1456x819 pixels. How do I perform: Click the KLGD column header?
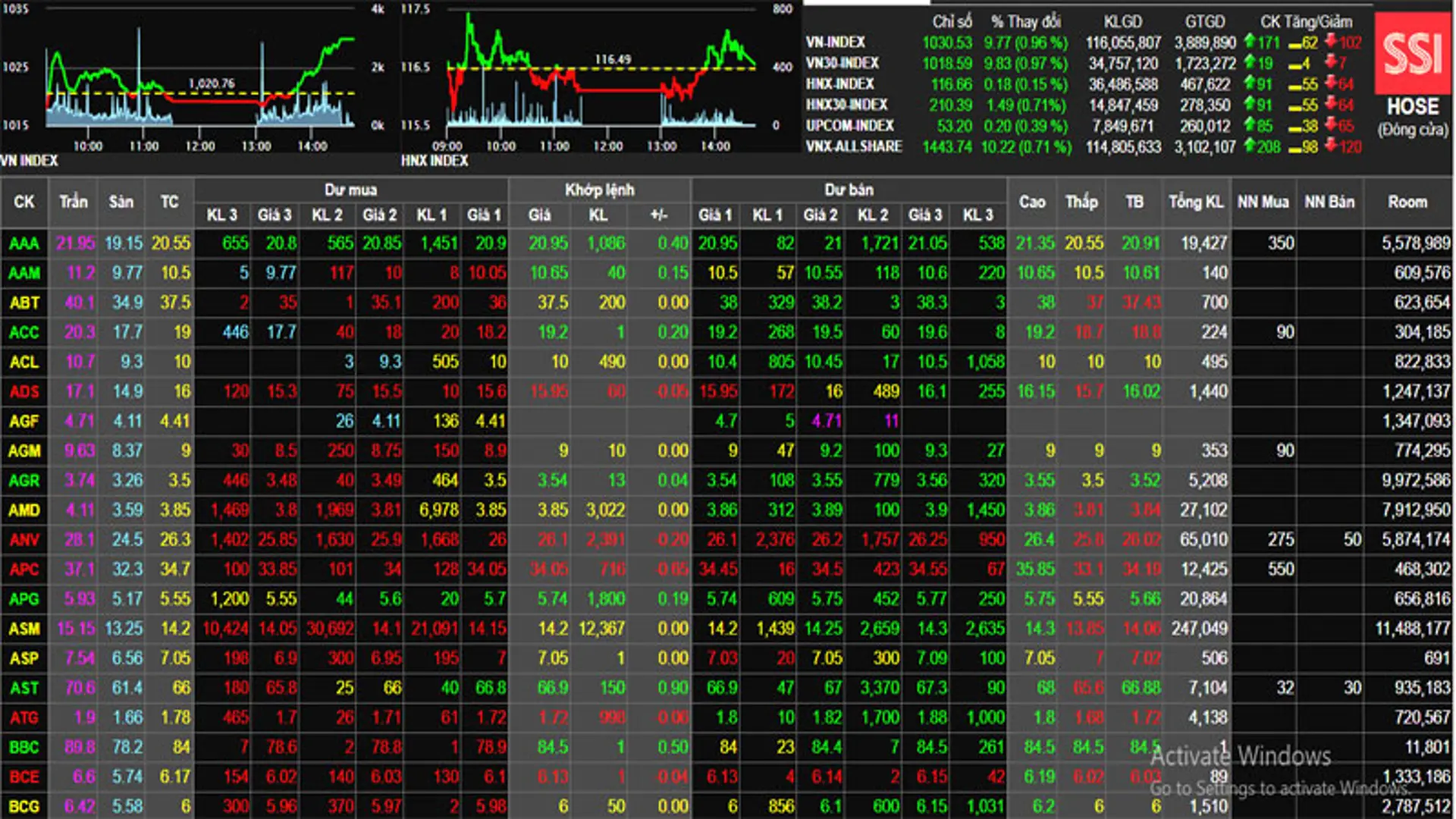[1122, 22]
